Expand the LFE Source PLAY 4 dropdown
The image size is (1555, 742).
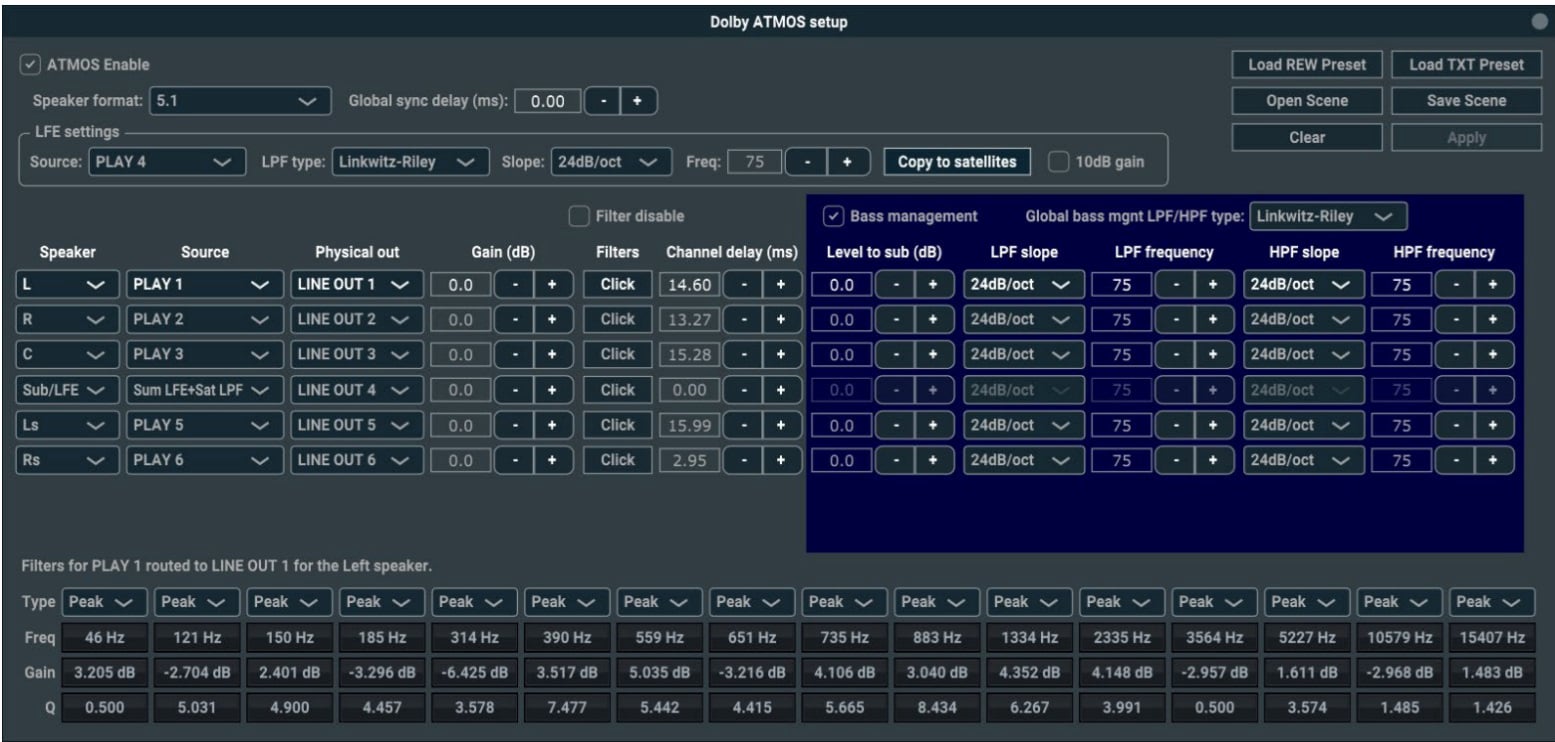tap(166, 162)
